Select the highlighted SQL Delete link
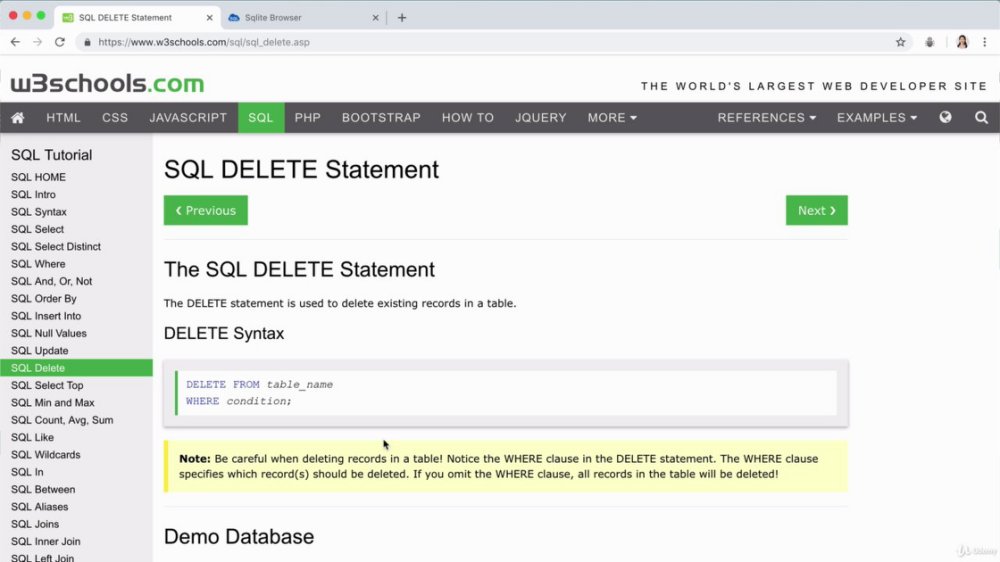1000x562 pixels. (77, 368)
